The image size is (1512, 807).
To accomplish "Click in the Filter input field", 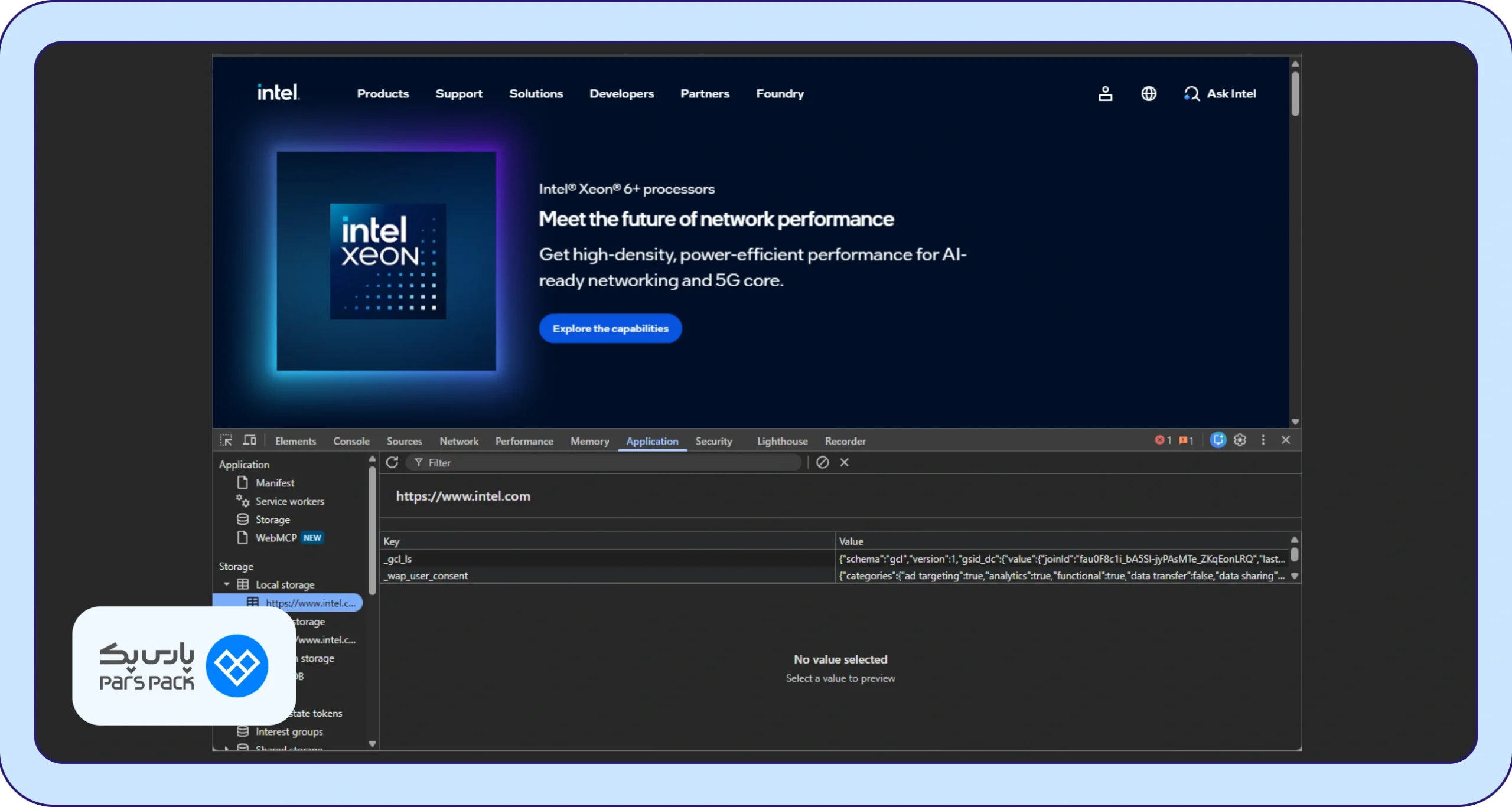I will coord(604,462).
